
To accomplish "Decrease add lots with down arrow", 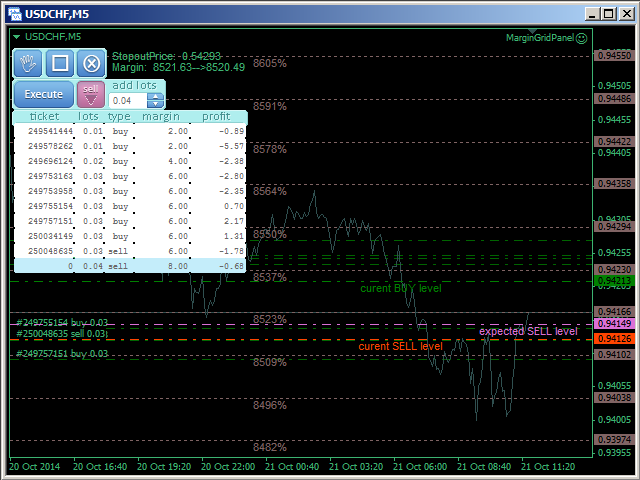I will coord(155,104).
